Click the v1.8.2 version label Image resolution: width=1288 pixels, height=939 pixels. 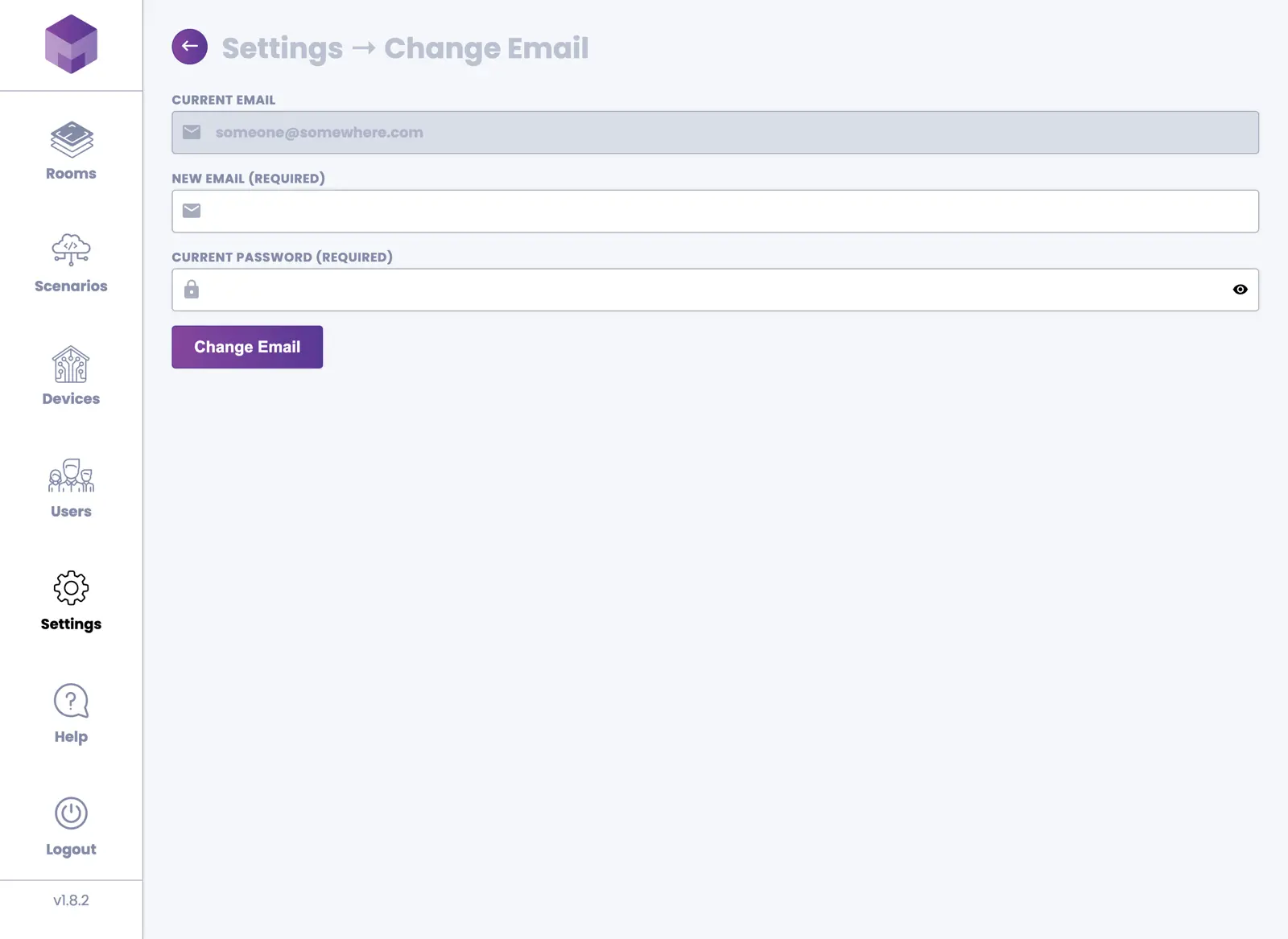point(71,900)
